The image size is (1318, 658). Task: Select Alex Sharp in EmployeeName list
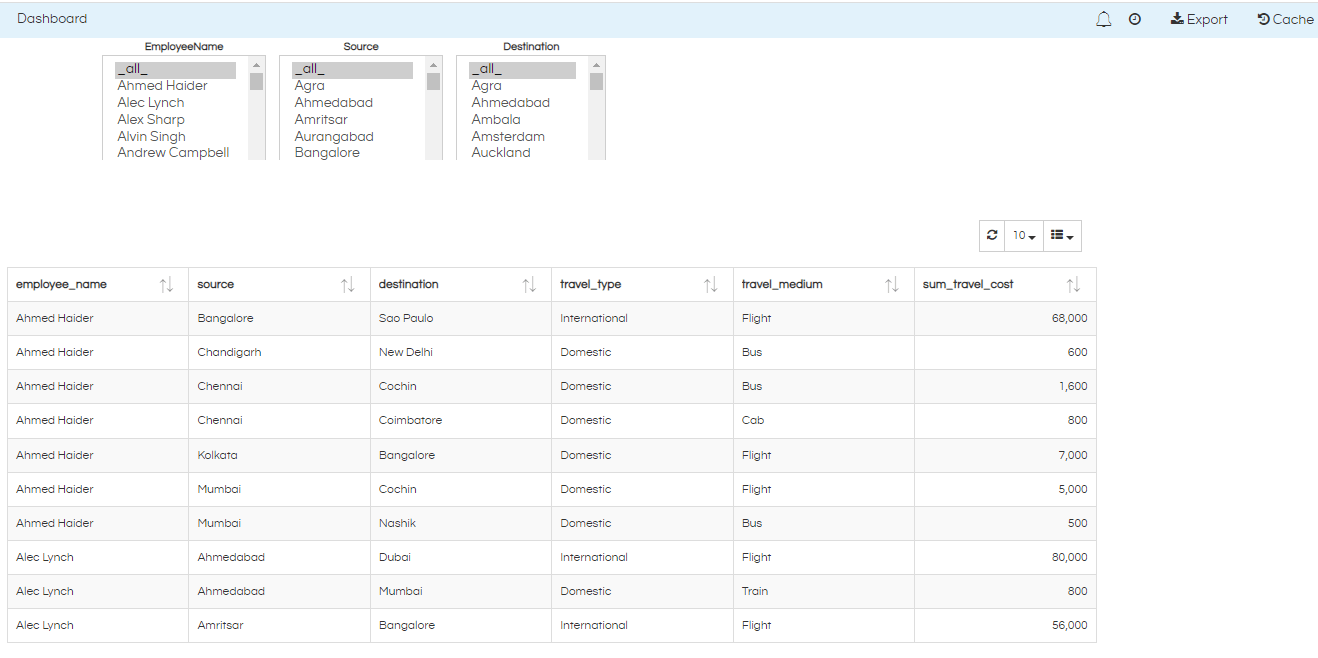[175, 119]
